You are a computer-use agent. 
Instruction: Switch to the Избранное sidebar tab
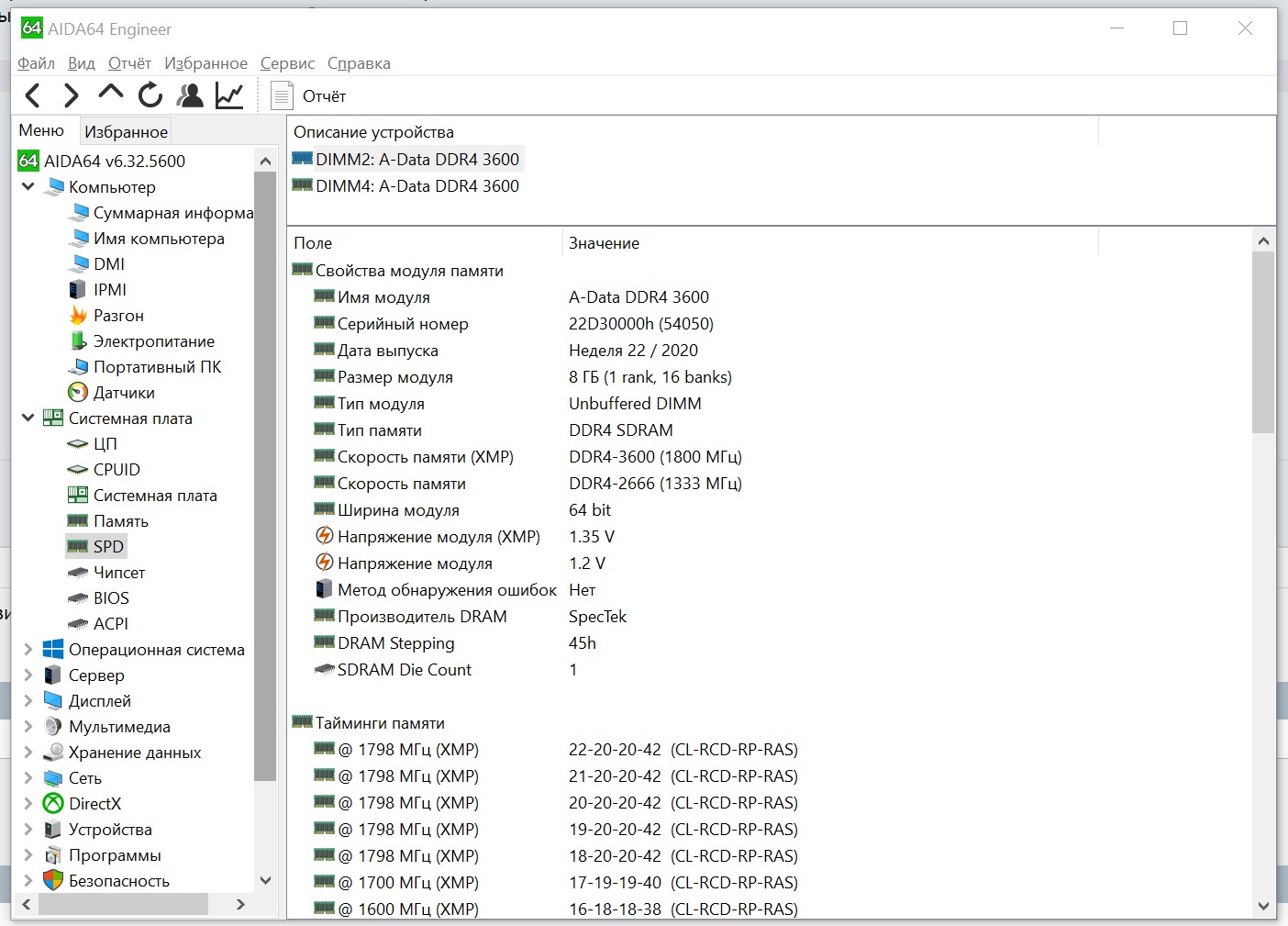tap(126, 131)
